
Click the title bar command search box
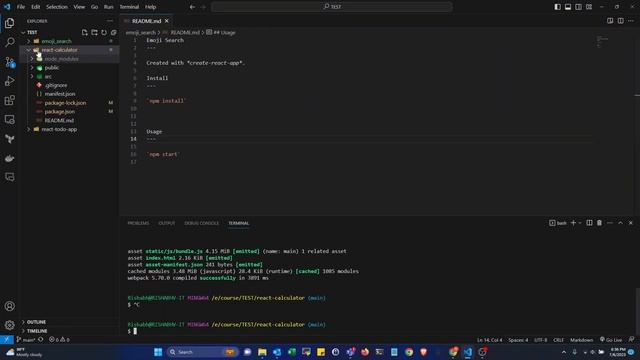click(x=332, y=7)
